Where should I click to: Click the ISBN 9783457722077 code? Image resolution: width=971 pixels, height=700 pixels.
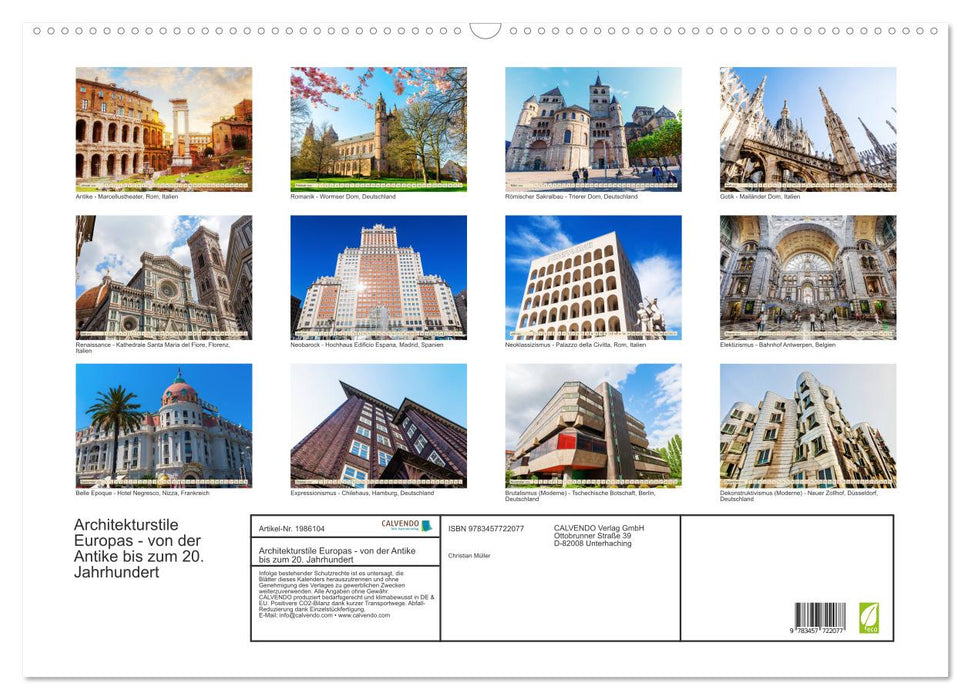(x=487, y=526)
